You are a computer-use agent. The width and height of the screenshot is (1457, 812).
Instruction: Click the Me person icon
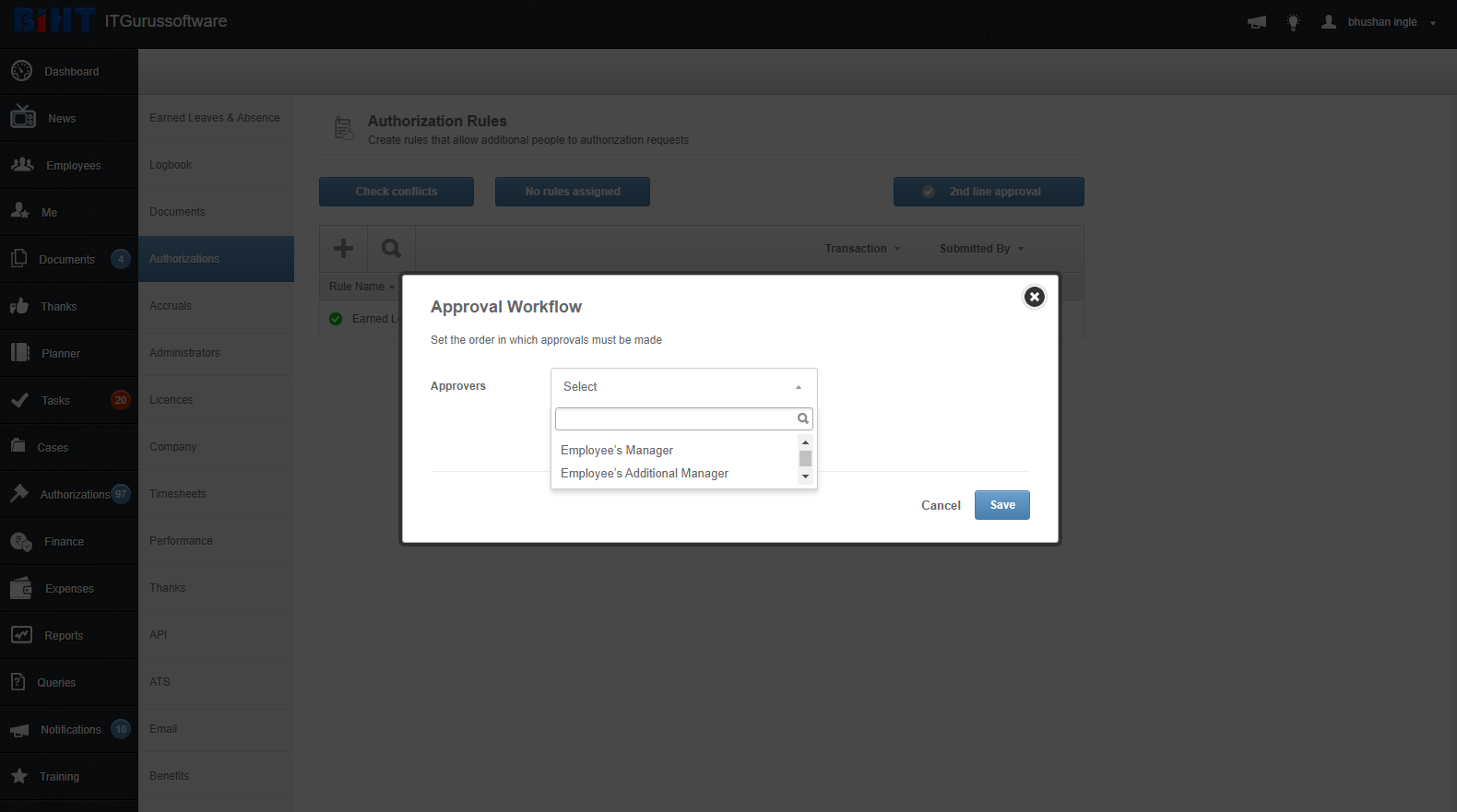point(19,211)
